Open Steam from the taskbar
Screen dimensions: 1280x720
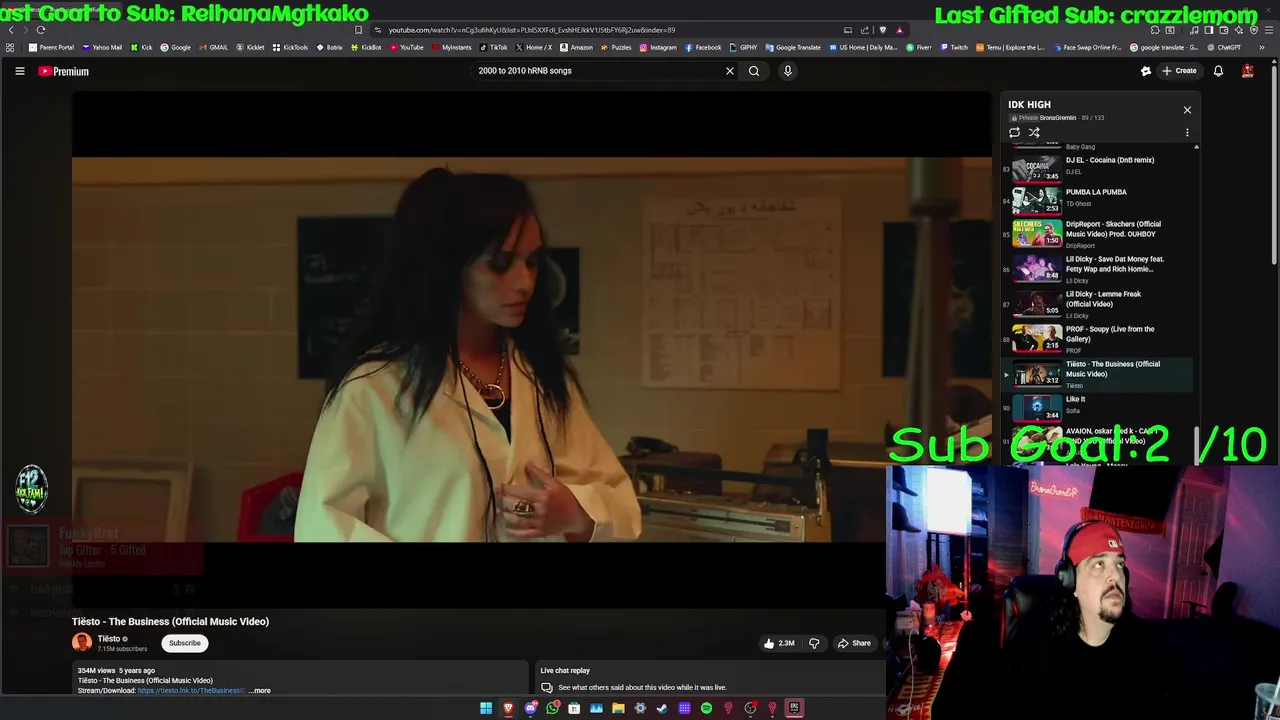(662, 708)
